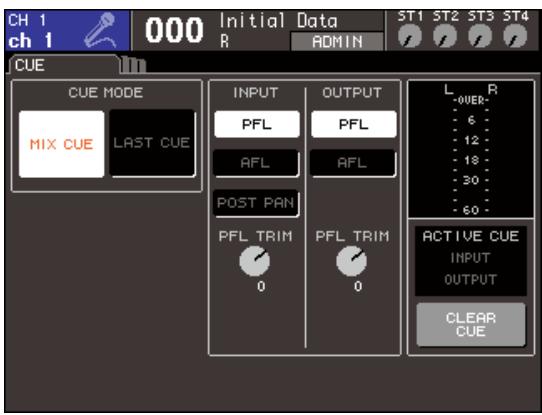Adjust the ST1 knob

pos(410,36)
